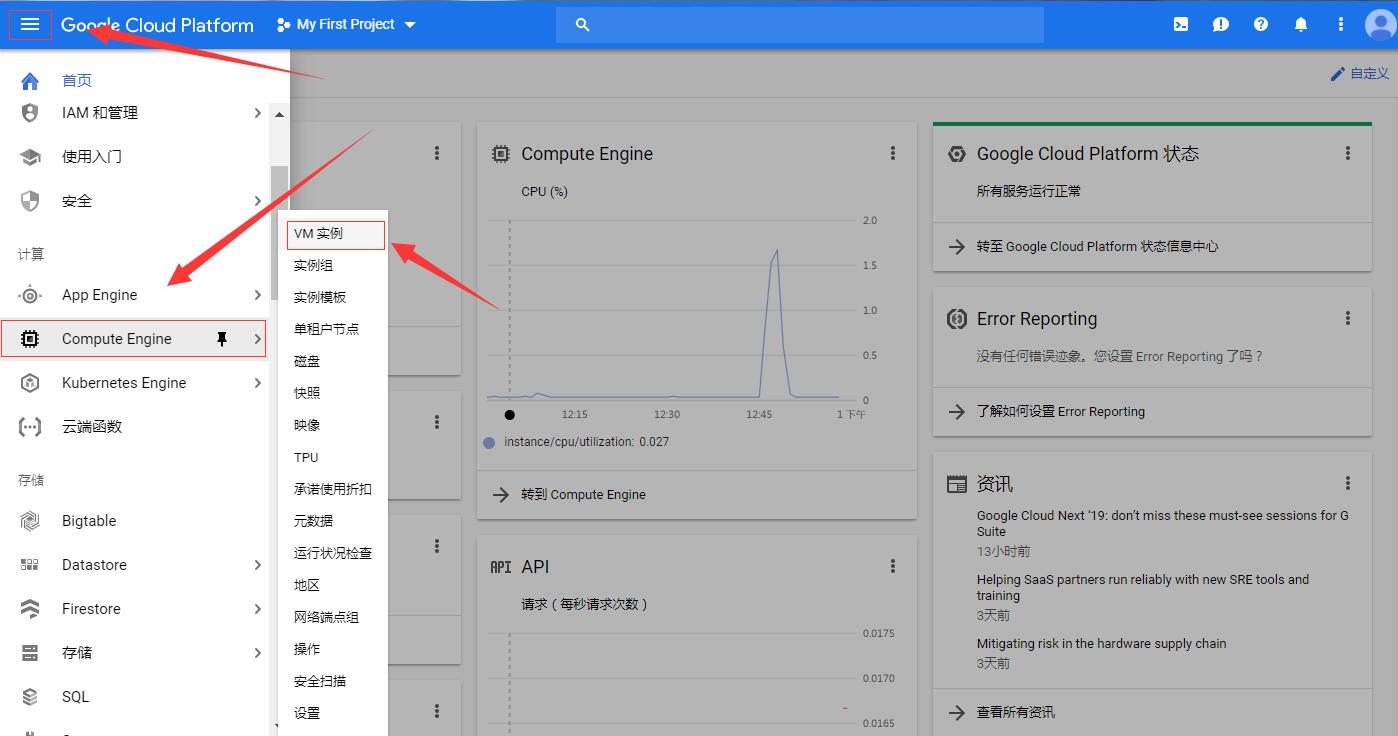Select 快照 in the submenu
The image size is (1398, 736).
point(307,393)
